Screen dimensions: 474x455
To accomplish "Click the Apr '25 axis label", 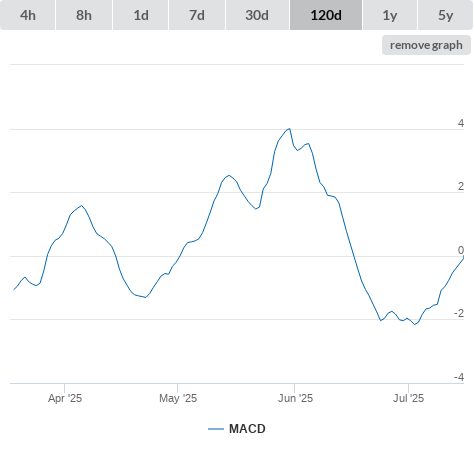I will 65,398.
